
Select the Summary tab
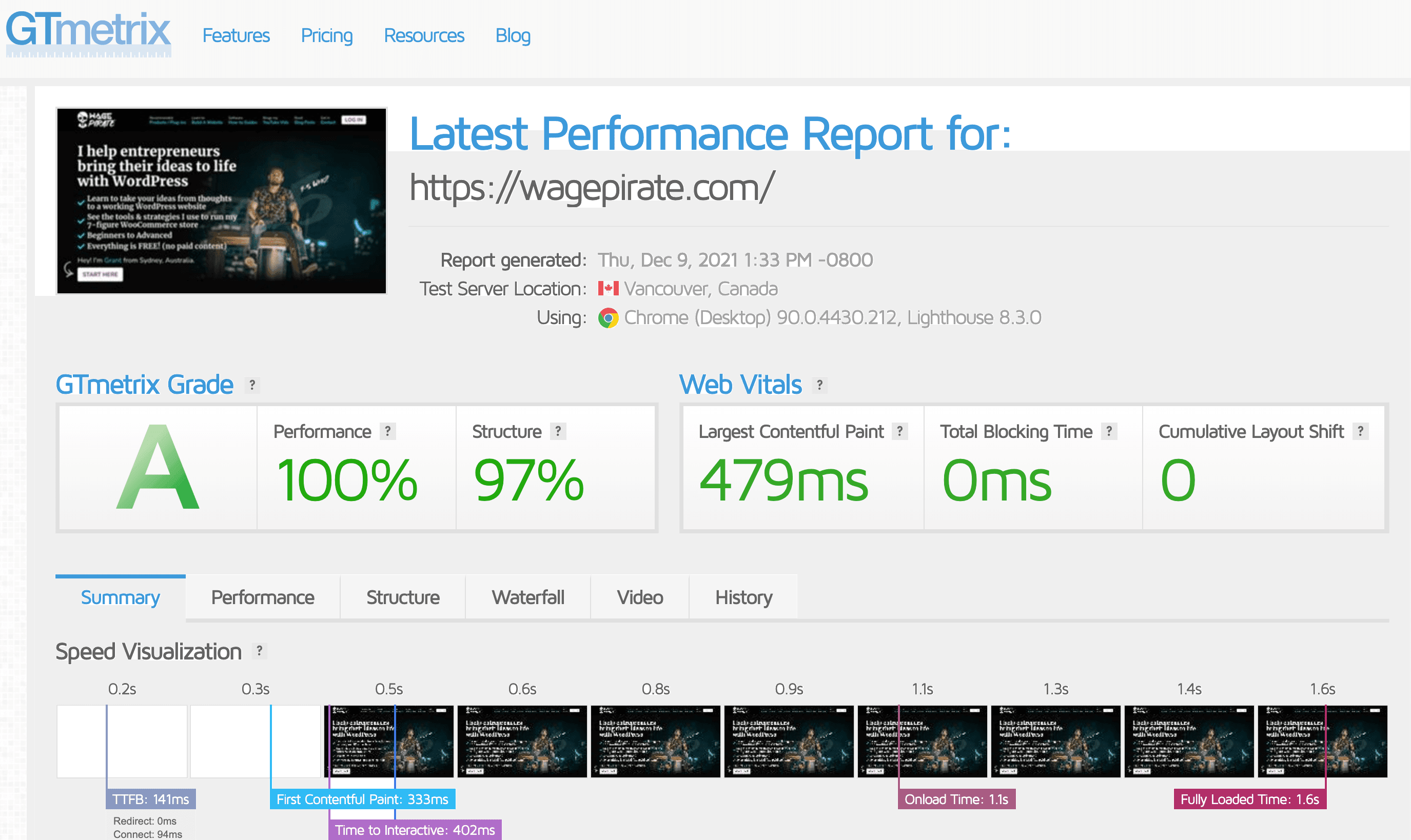121,597
